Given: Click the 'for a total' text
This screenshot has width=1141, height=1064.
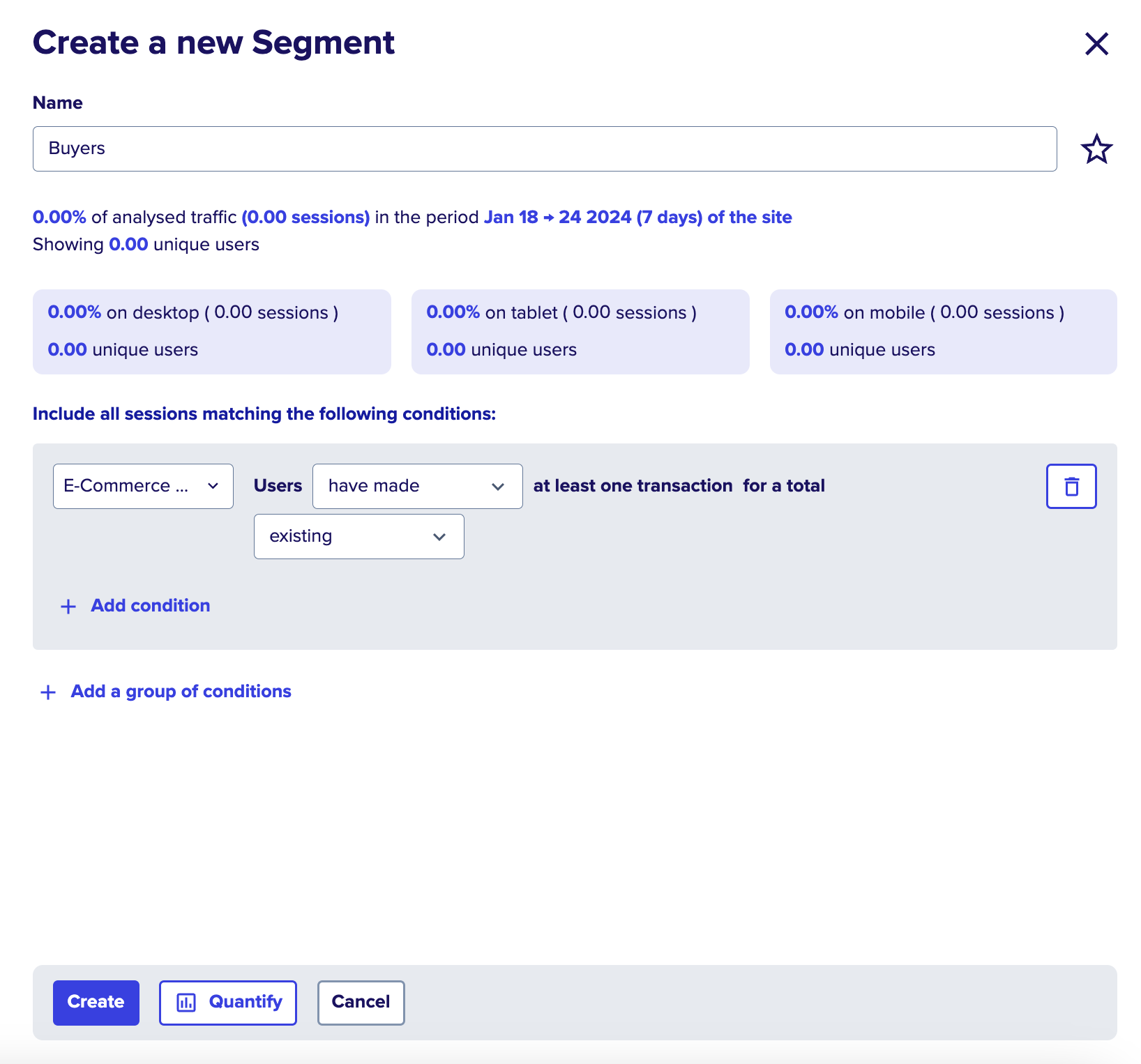Looking at the screenshot, I should pyautogui.click(x=784, y=485).
